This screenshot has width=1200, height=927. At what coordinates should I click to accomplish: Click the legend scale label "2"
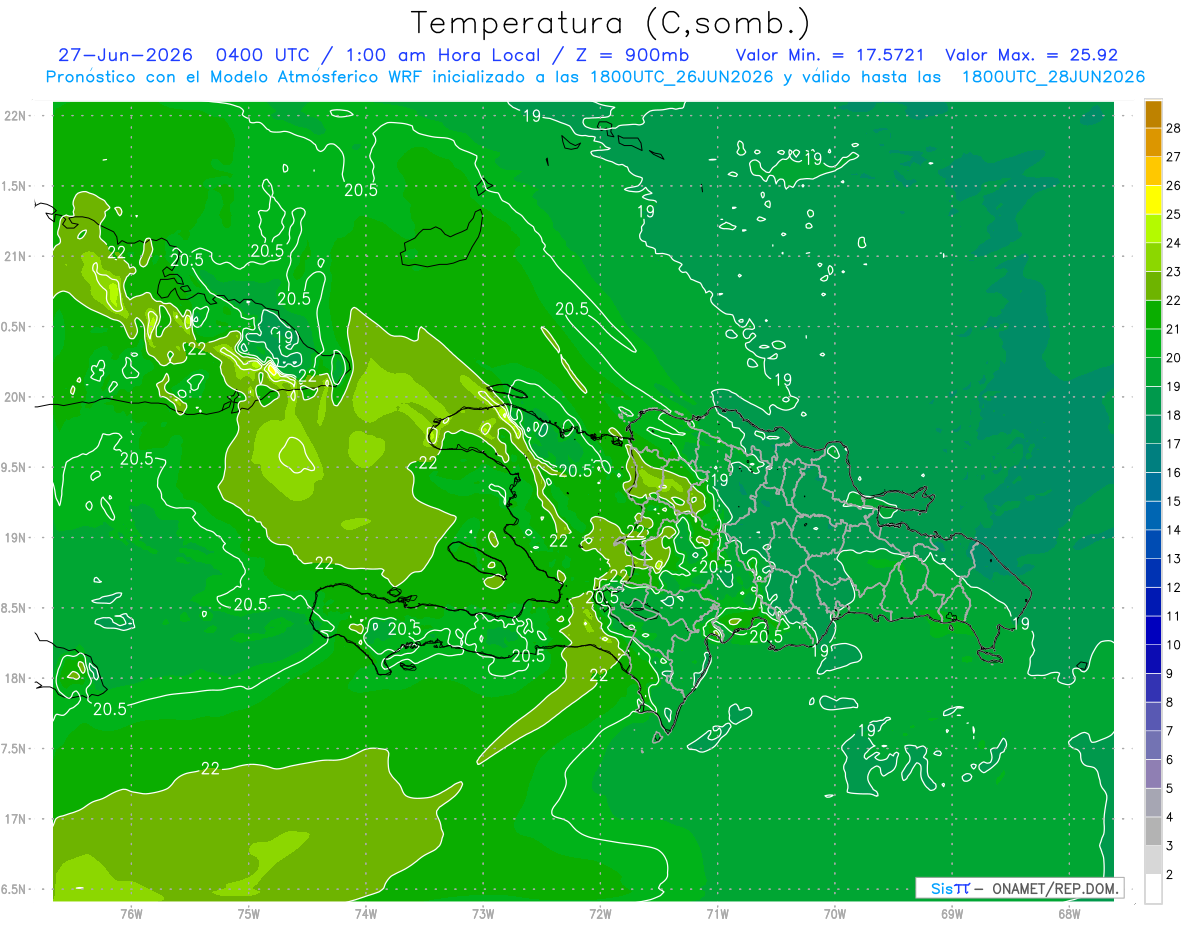pos(1171,875)
